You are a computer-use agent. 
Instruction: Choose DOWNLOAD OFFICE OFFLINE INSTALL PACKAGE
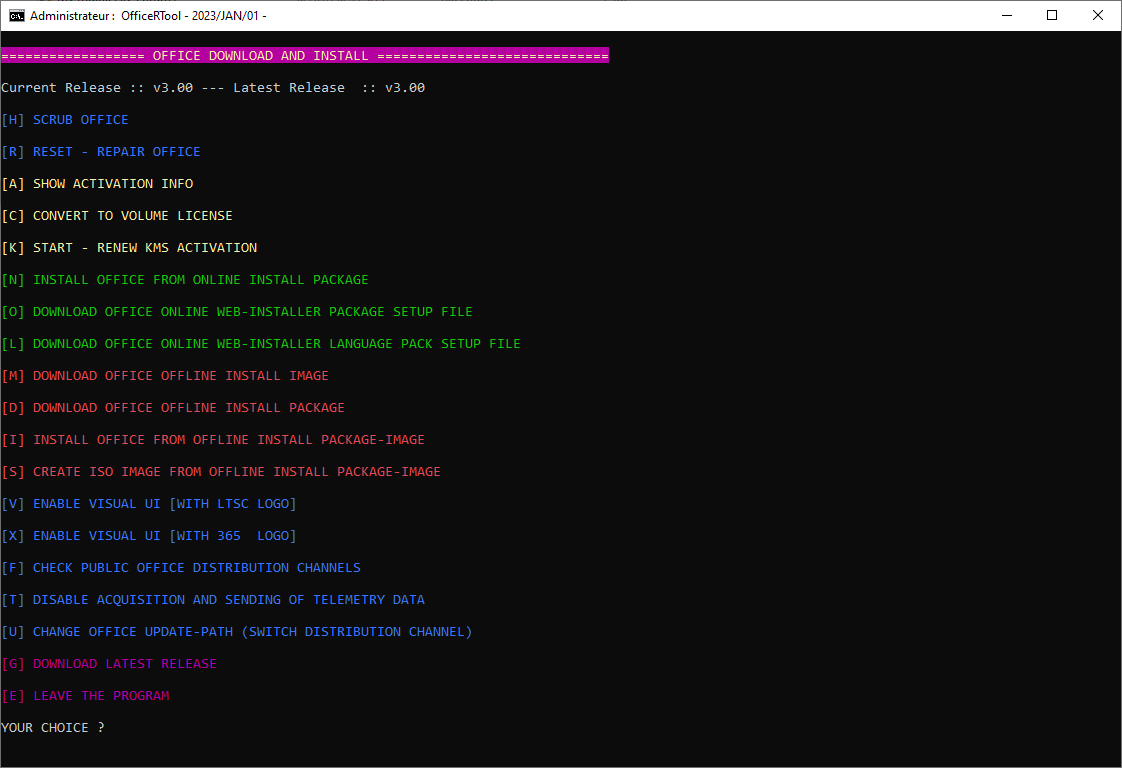173,408
